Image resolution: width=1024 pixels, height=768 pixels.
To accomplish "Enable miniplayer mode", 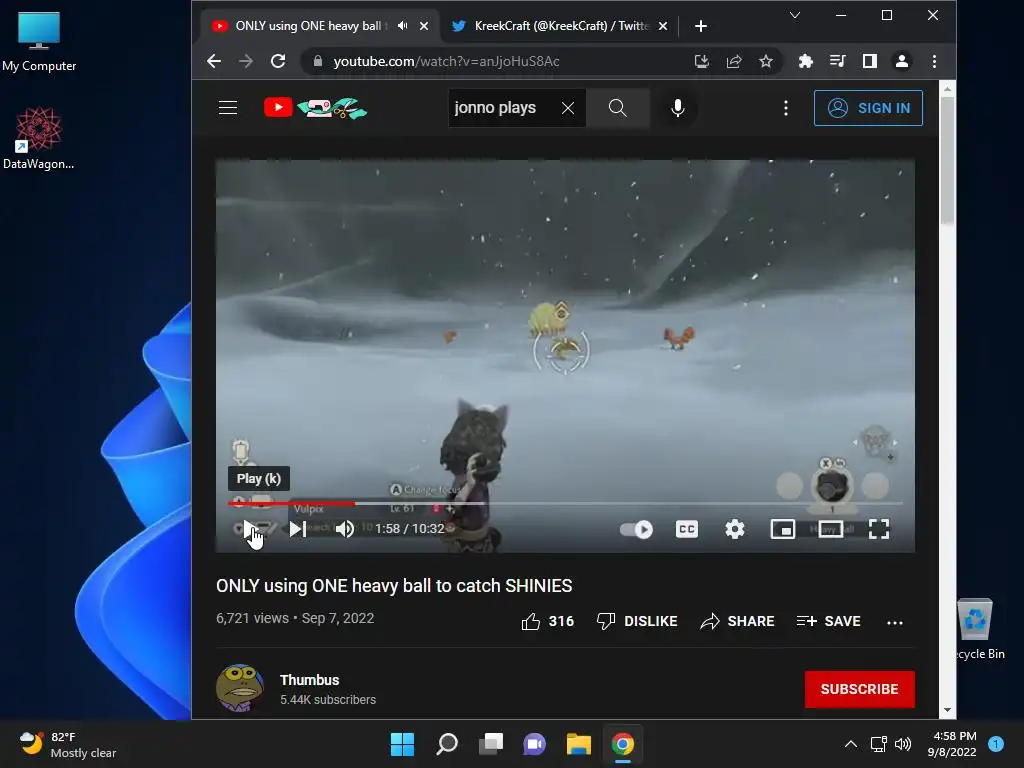I will [x=782, y=529].
